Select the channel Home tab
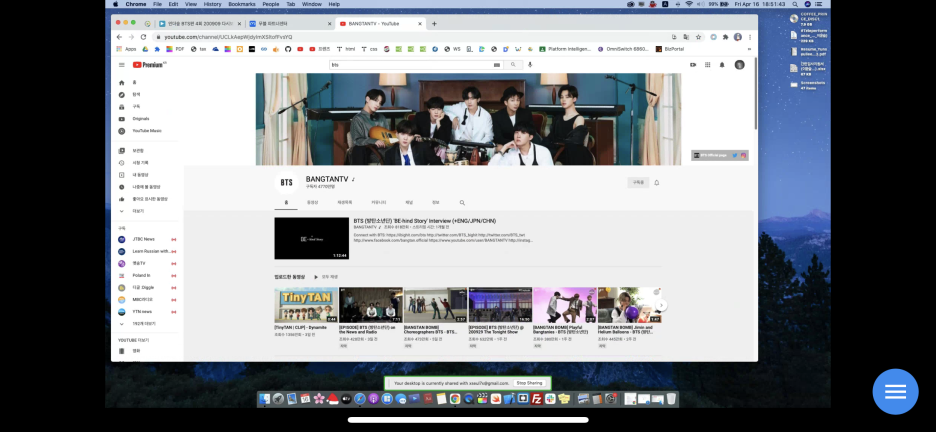The height and width of the screenshot is (432, 936). tap(286, 203)
